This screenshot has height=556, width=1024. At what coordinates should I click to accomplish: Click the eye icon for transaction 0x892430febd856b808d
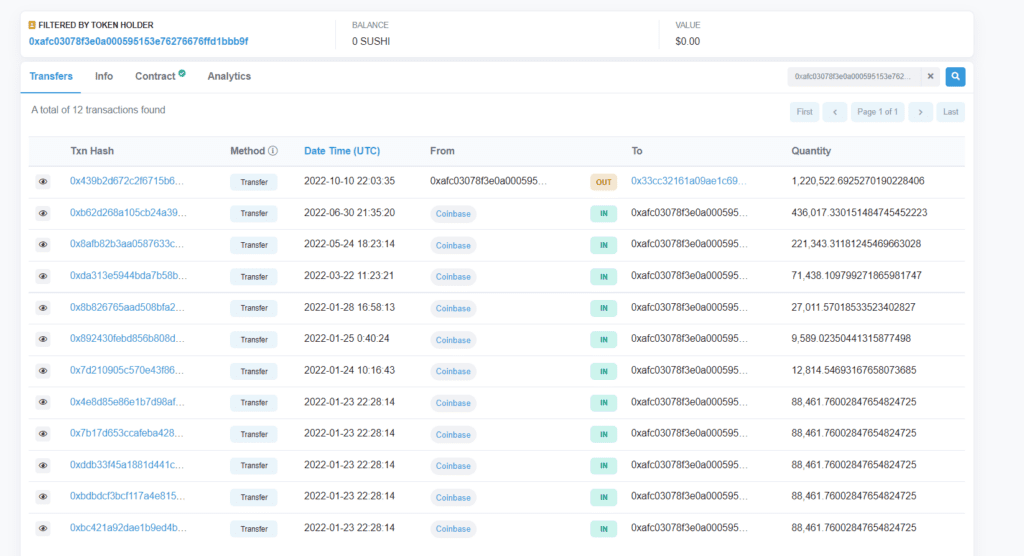[43, 339]
